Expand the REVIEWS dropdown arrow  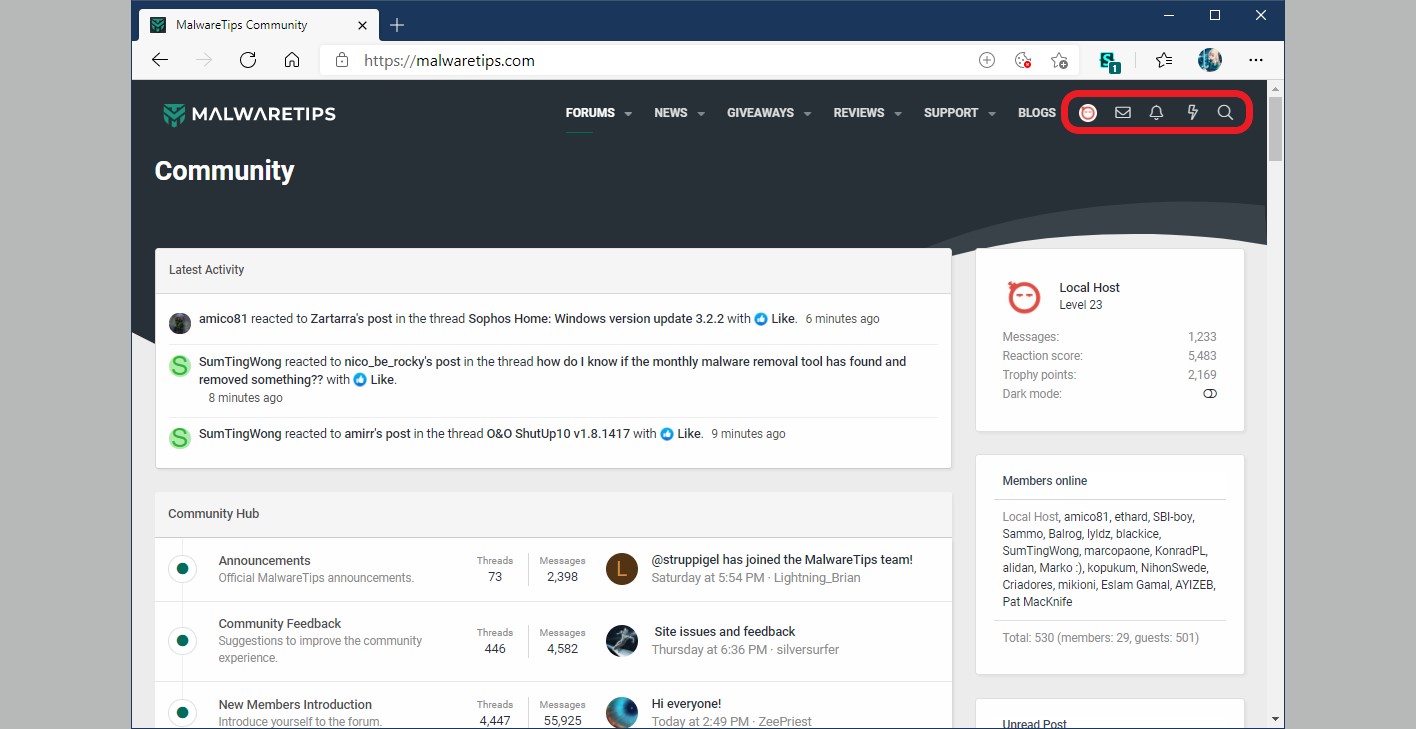(x=898, y=114)
